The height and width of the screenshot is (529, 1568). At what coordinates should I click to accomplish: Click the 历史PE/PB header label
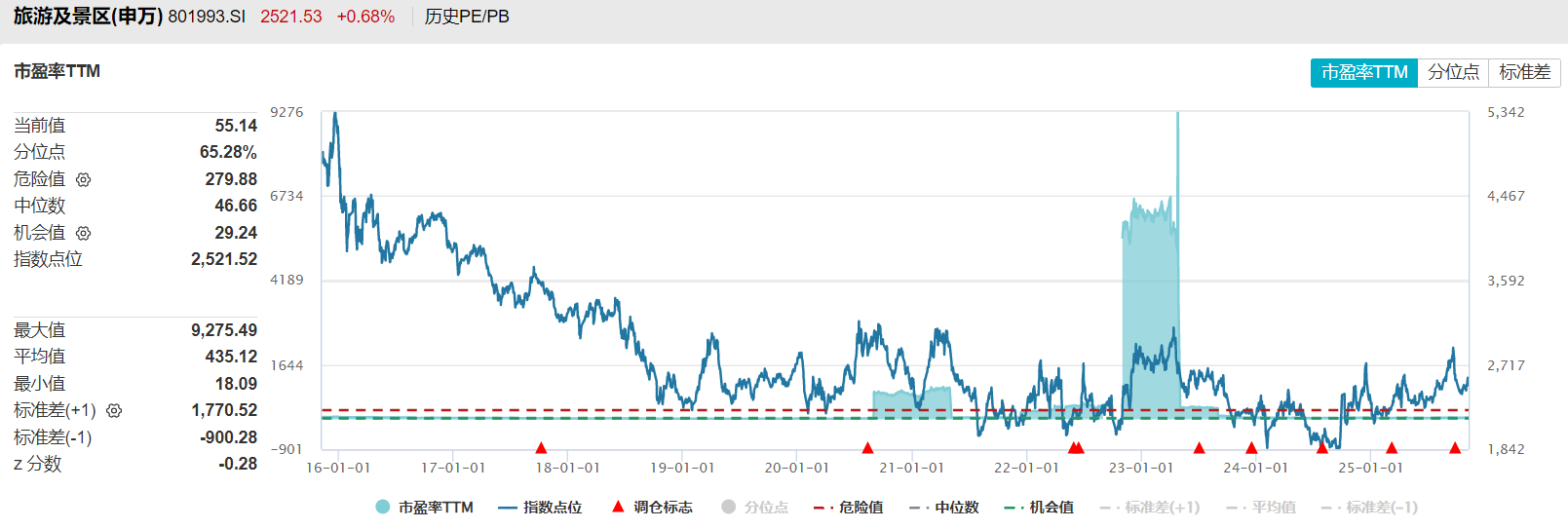click(x=467, y=17)
